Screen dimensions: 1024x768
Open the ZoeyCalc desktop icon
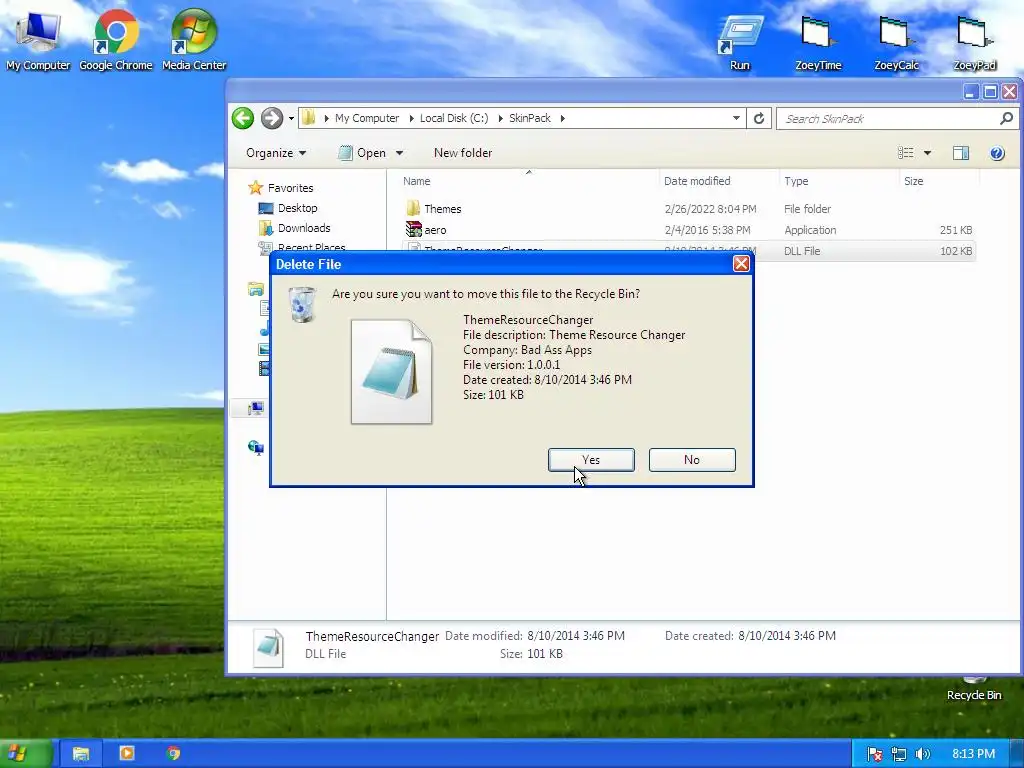tap(896, 42)
